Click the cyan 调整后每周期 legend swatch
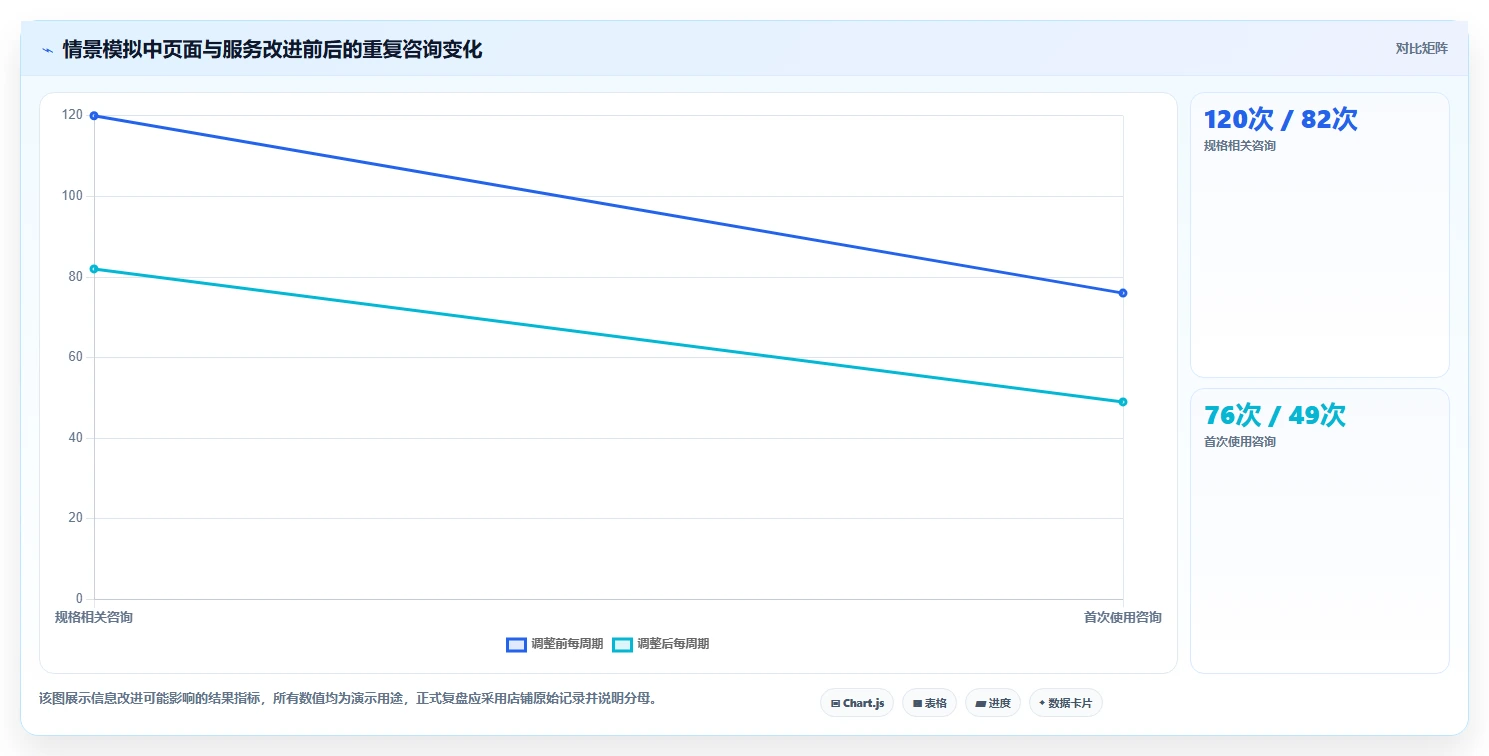This screenshot has width=1489, height=756. coord(622,644)
